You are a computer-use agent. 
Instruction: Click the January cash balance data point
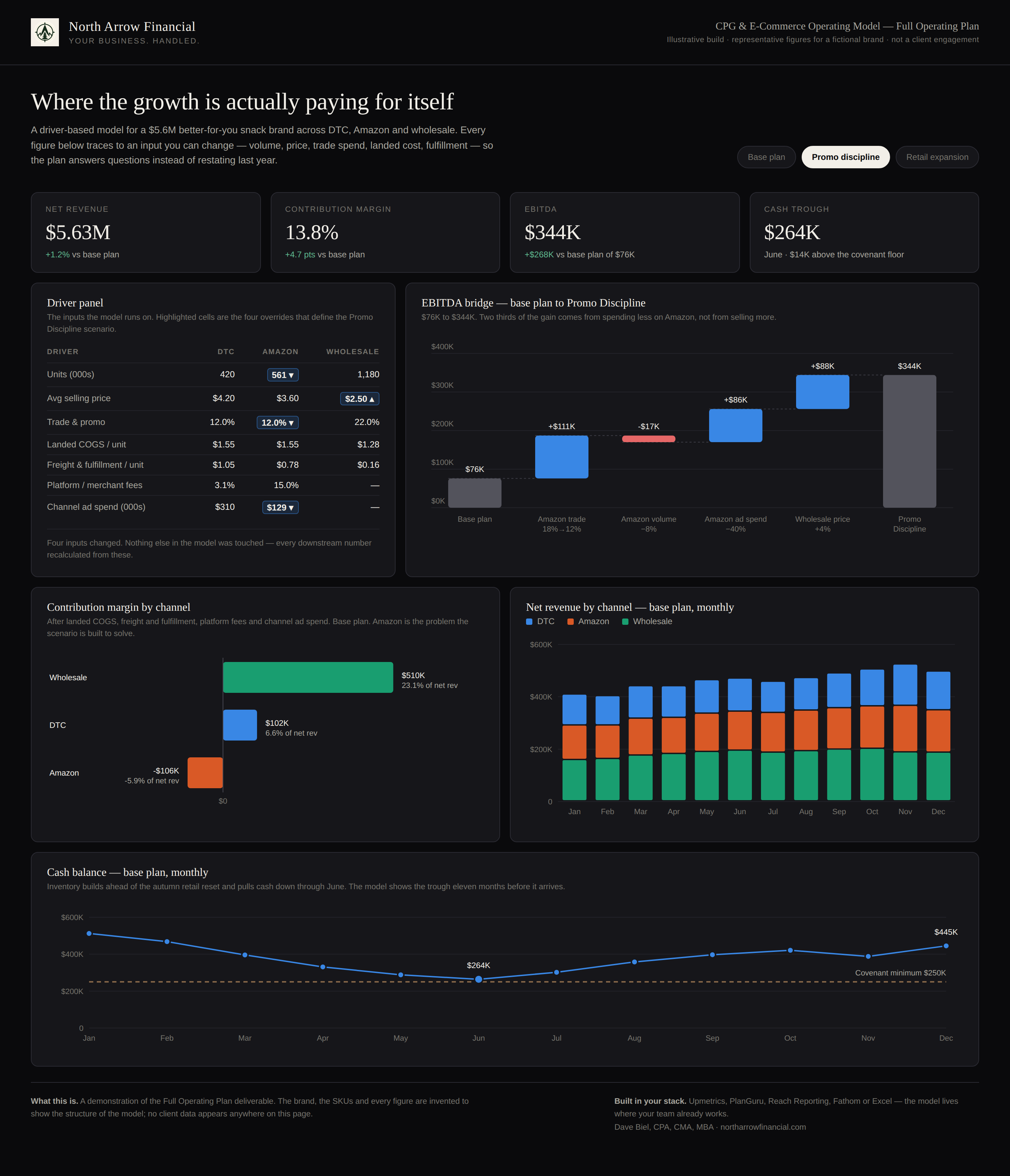pyautogui.click(x=89, y=934)
